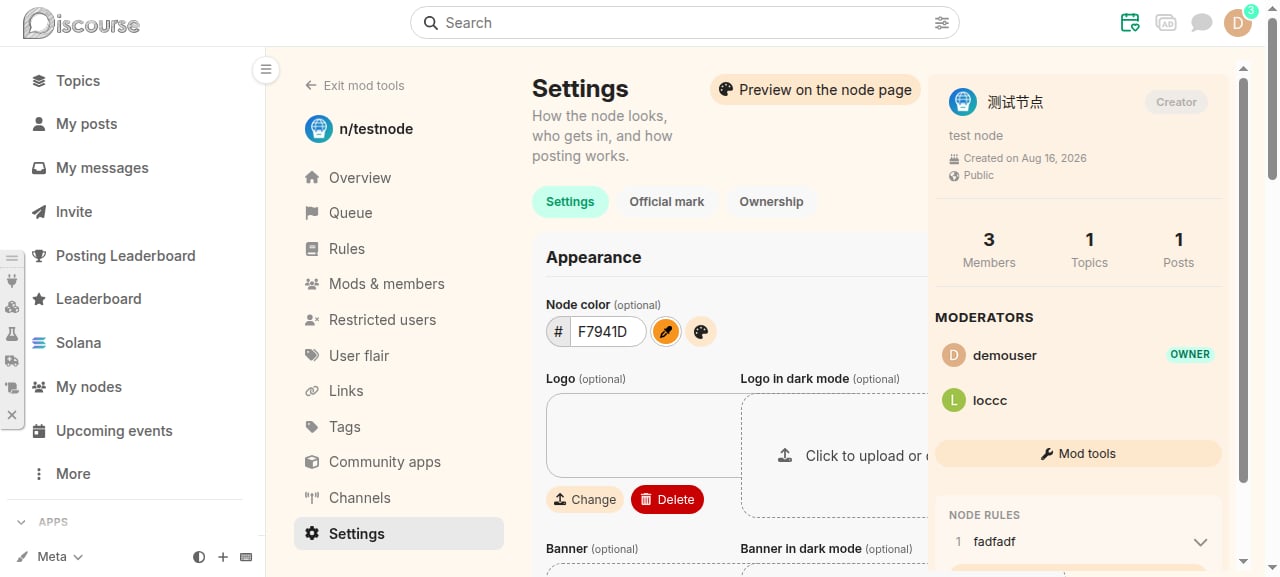The image size is (1280, 577).
Task: Select Settings in mod tools menu
Action: click(399, 534)
